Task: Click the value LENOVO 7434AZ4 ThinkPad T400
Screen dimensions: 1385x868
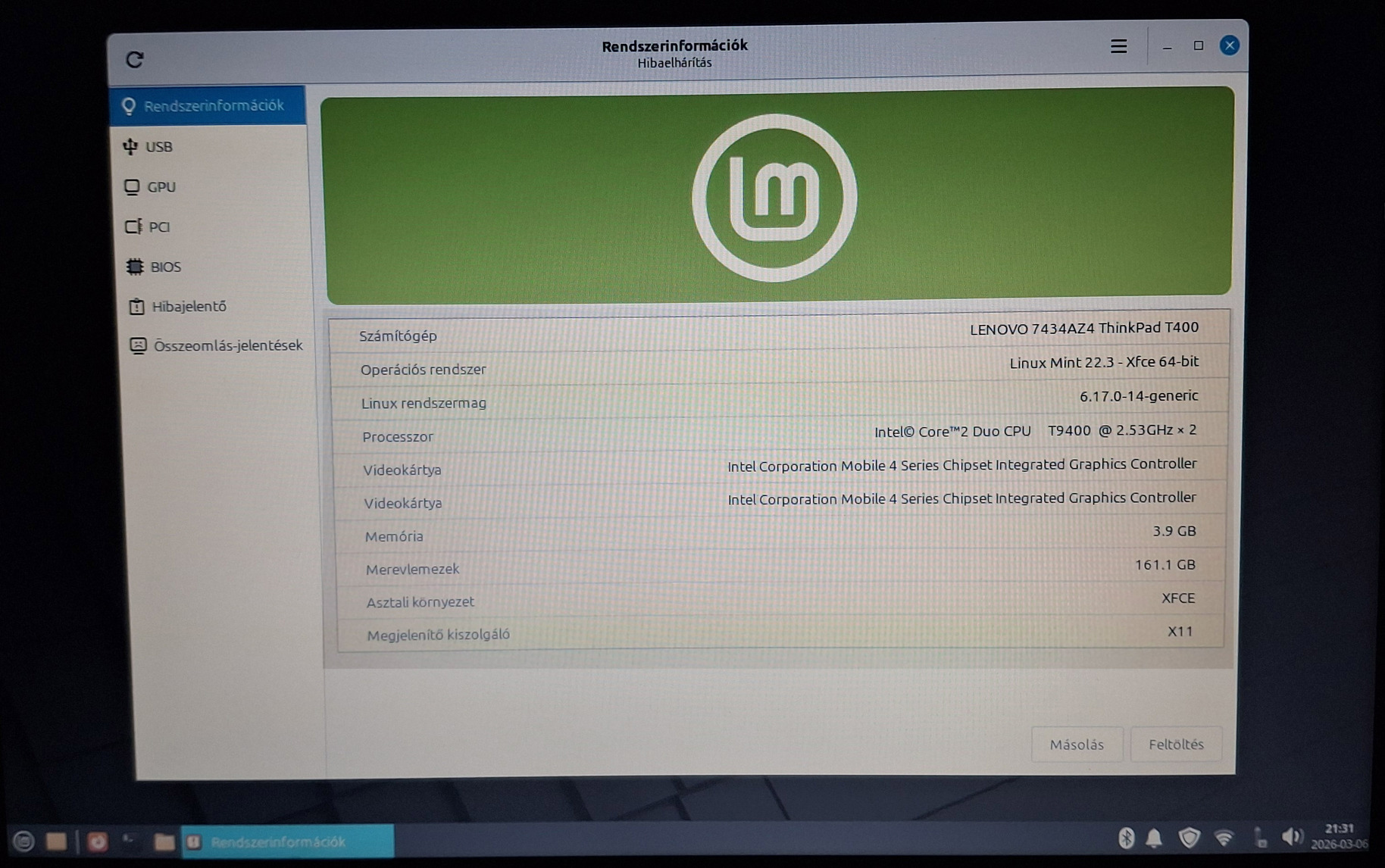Action: tap(1084, 328)
